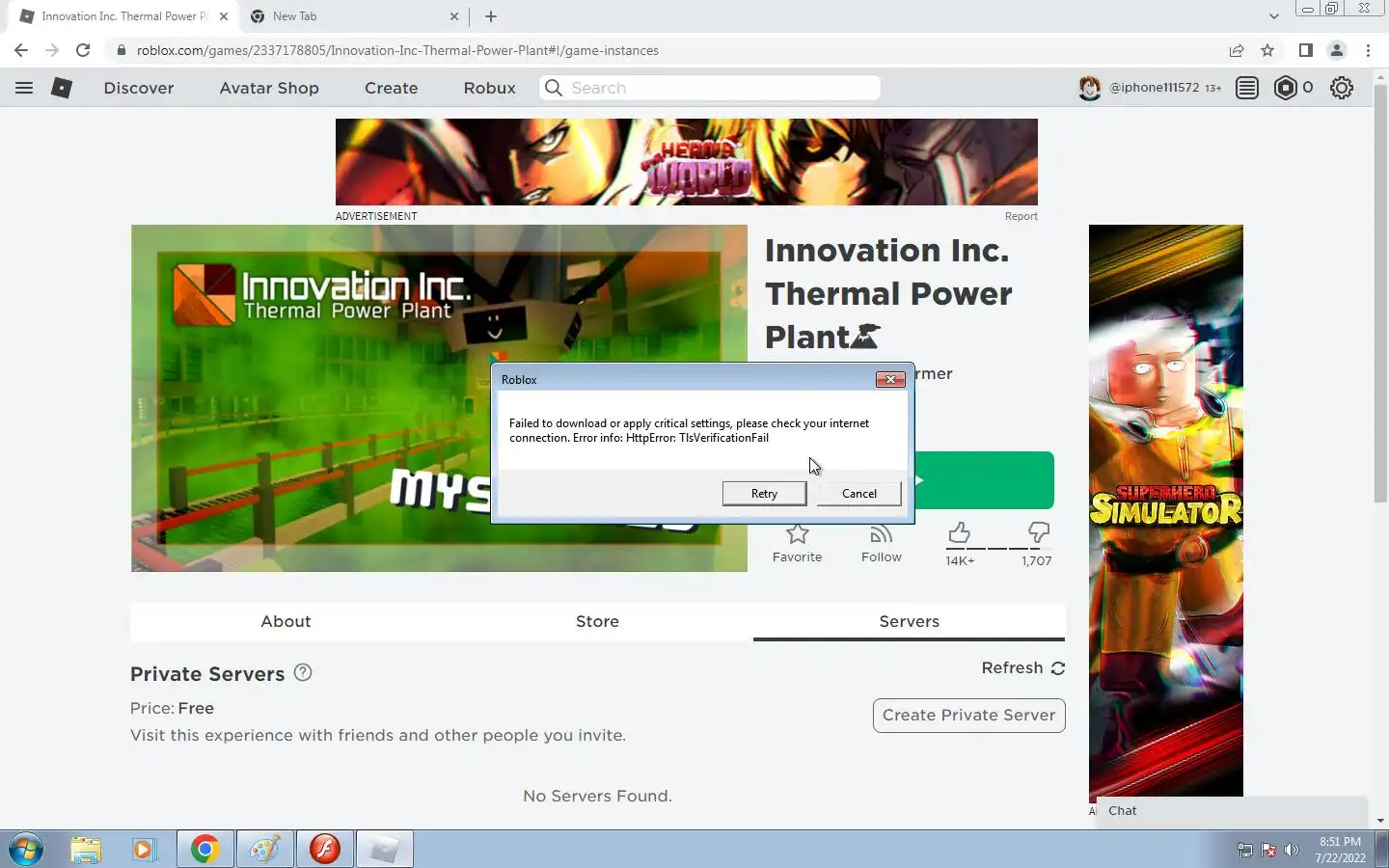Screen dimensions: 1389x868
Task: Open a new browser tab
Action: pyautogui.click(x=491, y=16)
